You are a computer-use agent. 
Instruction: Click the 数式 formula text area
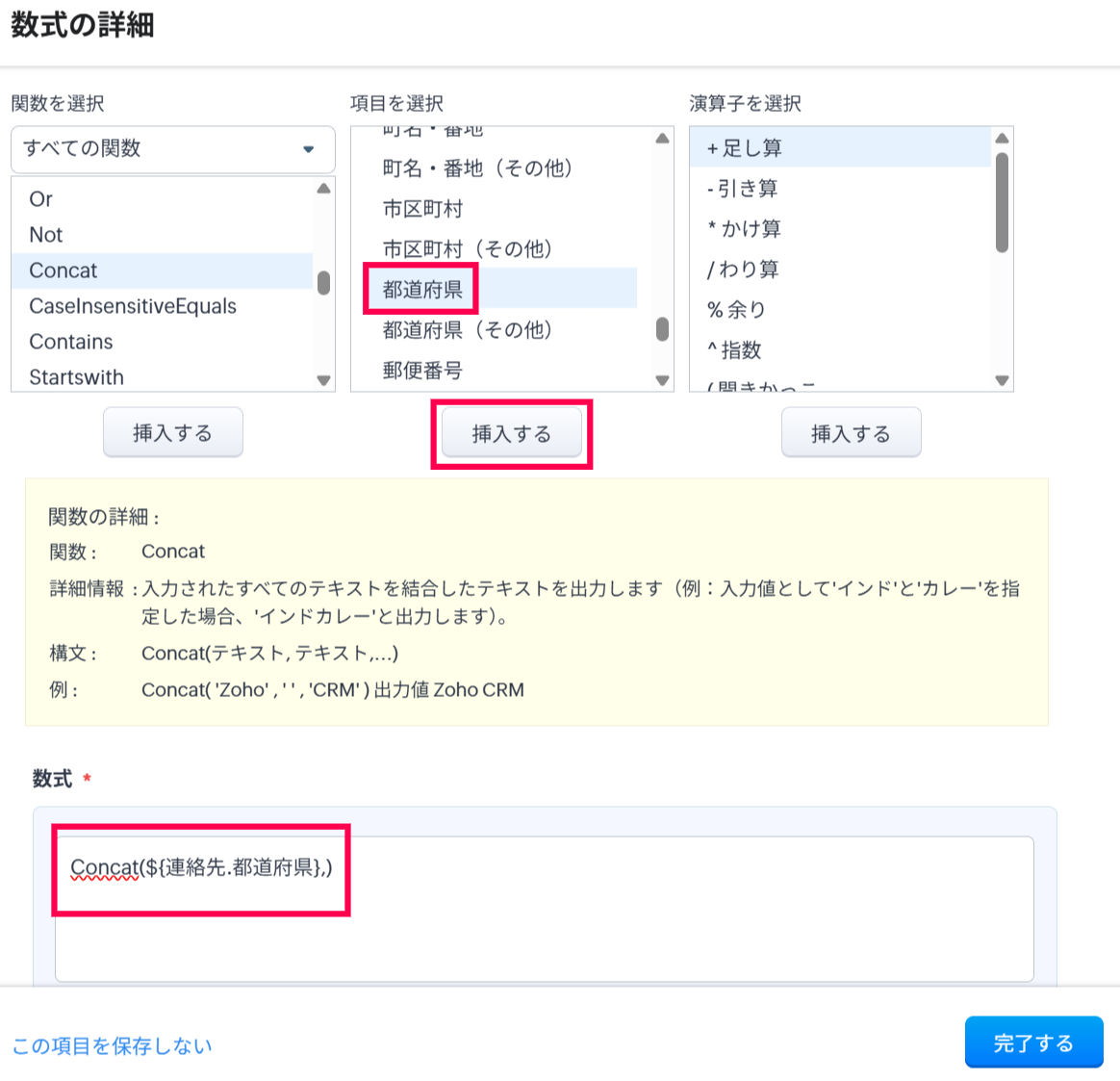tap(544, 924)
